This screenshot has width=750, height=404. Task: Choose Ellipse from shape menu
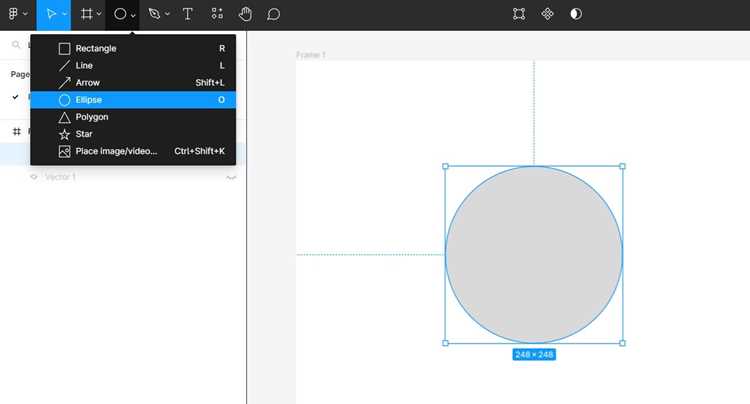coord(133,100)
